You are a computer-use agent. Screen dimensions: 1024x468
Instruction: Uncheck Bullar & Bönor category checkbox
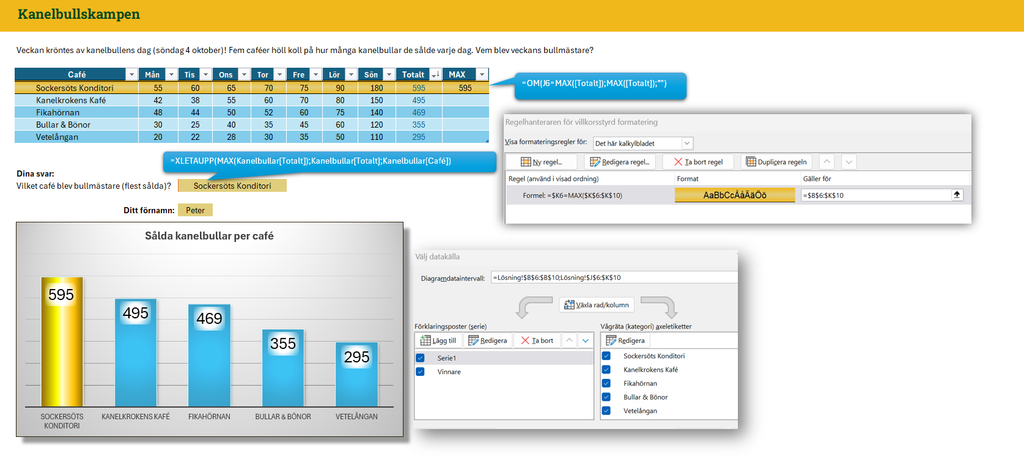click(x=607, y=397)
